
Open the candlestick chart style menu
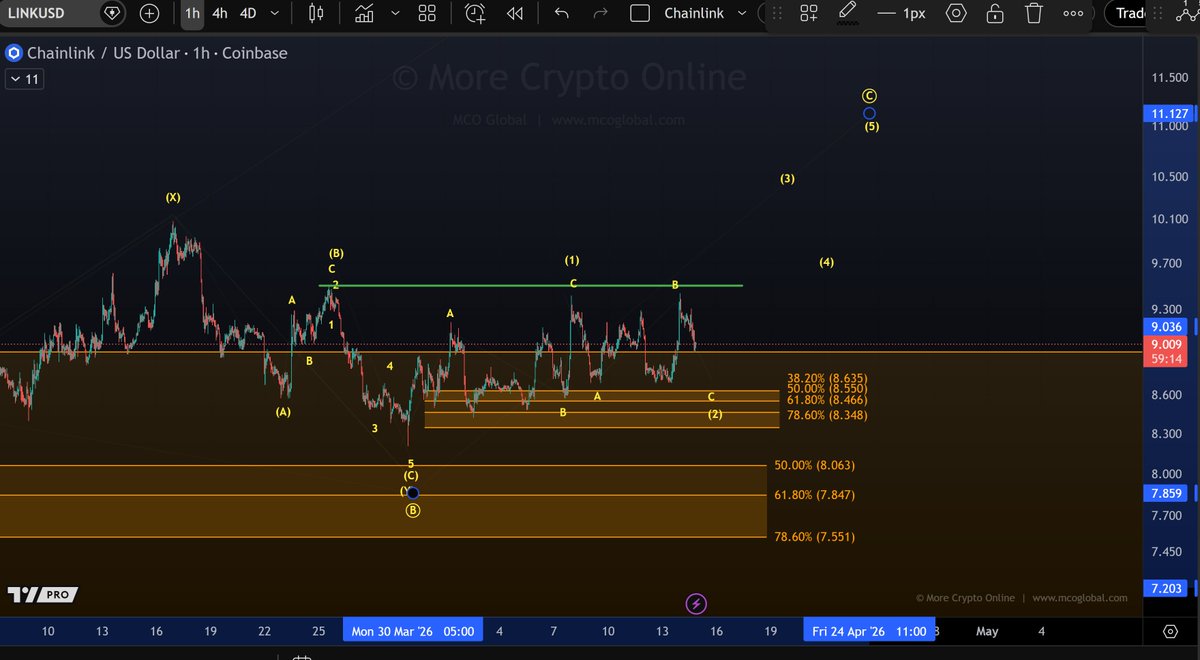(x=317, y=14)
